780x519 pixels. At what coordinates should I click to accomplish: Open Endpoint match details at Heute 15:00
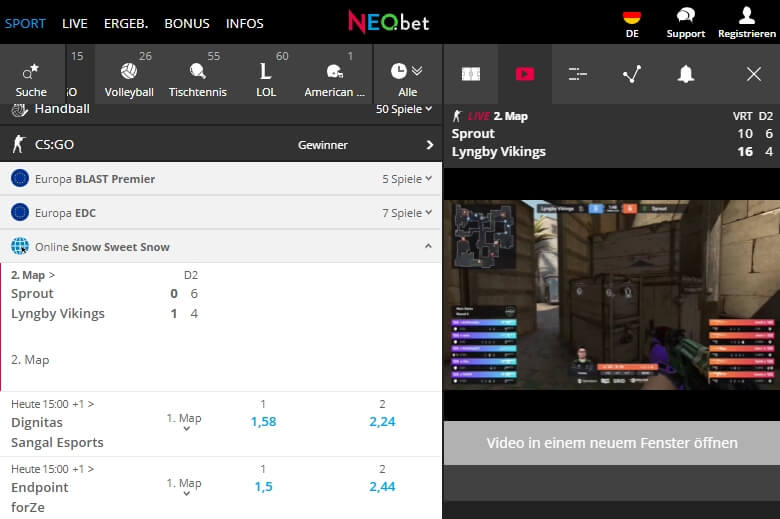52,469
